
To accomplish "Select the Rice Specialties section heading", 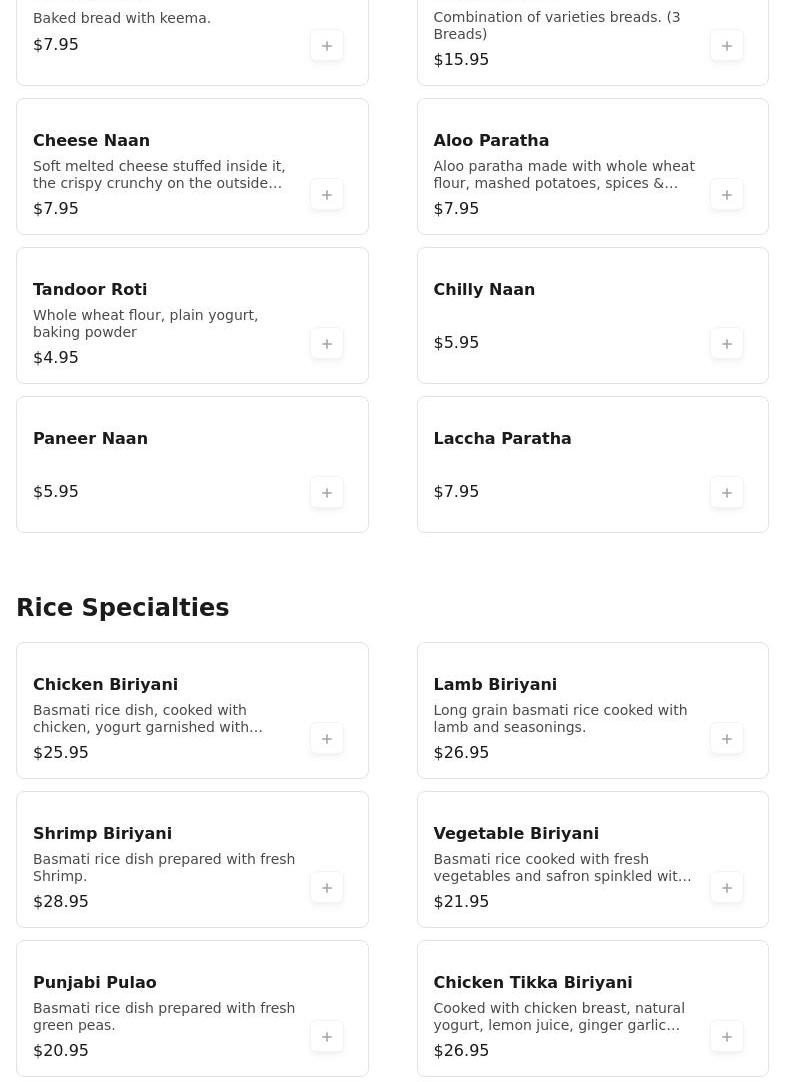I will click(123, 607).
